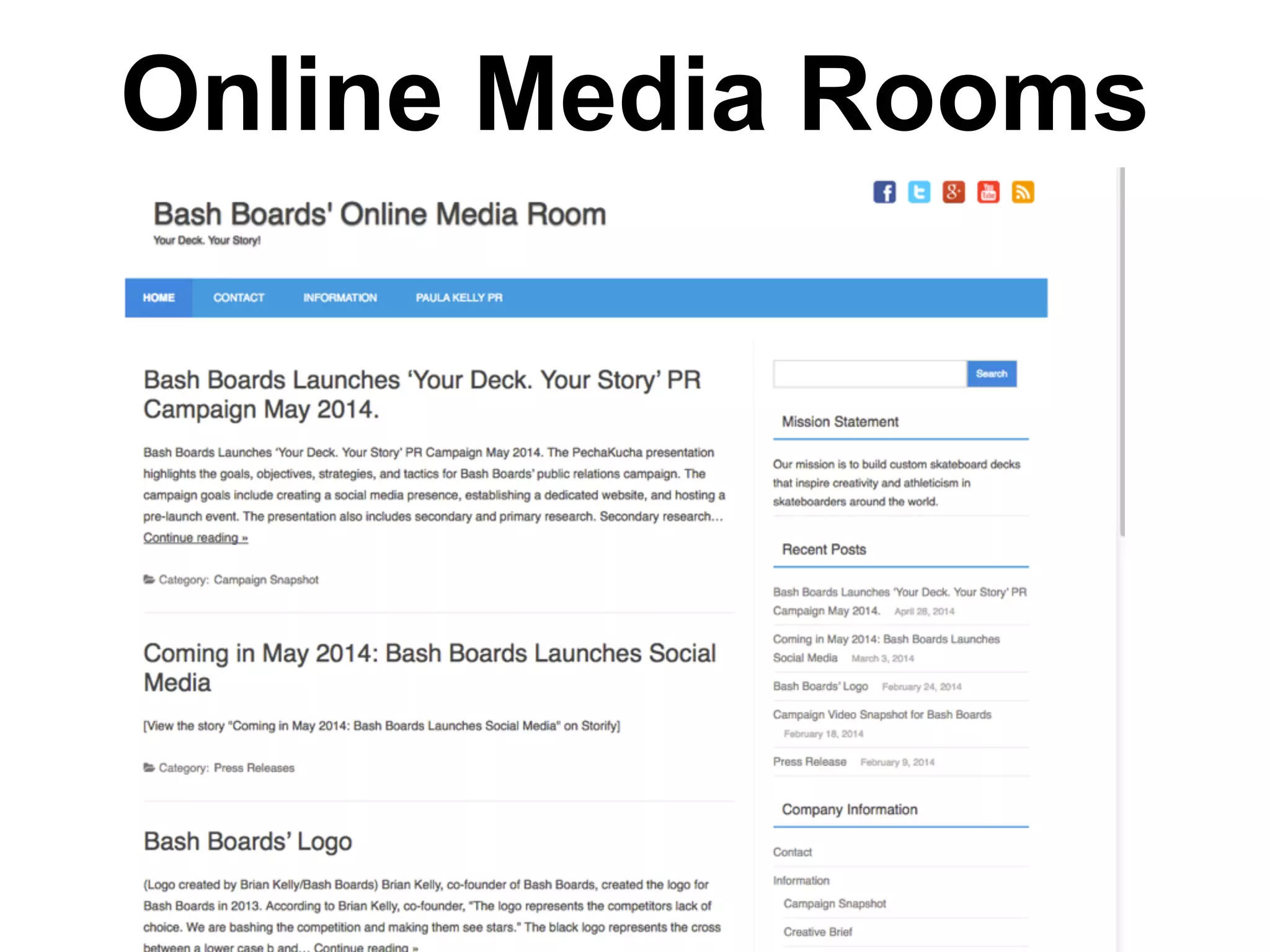
Task: Click the 'Your Deck. Your Story!' tagline
Action: [207, 240]
